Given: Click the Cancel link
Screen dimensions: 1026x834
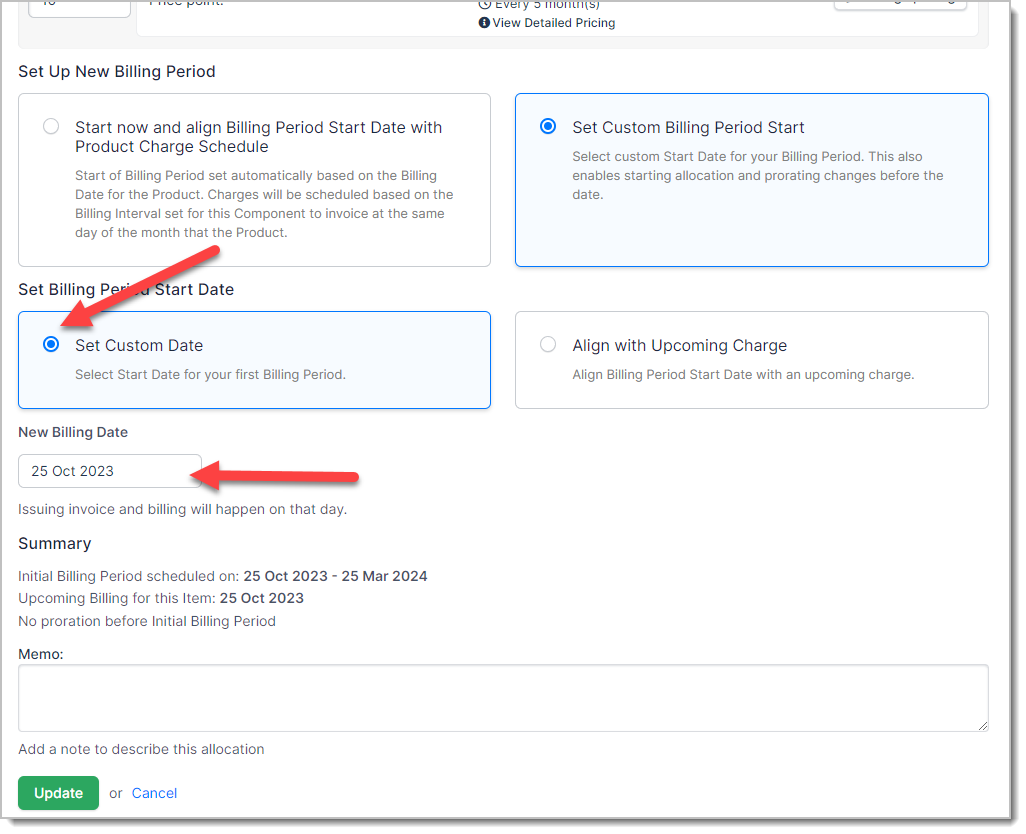Looking at the screenshot, I should tap(154, 793).
